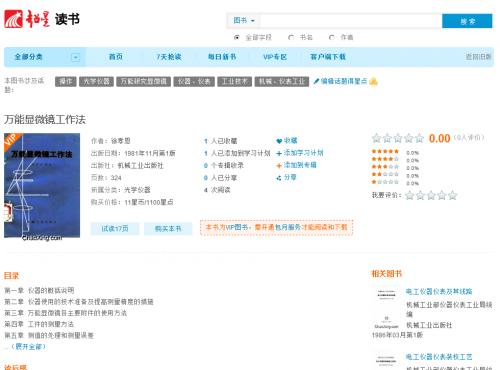Click chapter 第四章 工件的测量方法

[x=39, y=324]
